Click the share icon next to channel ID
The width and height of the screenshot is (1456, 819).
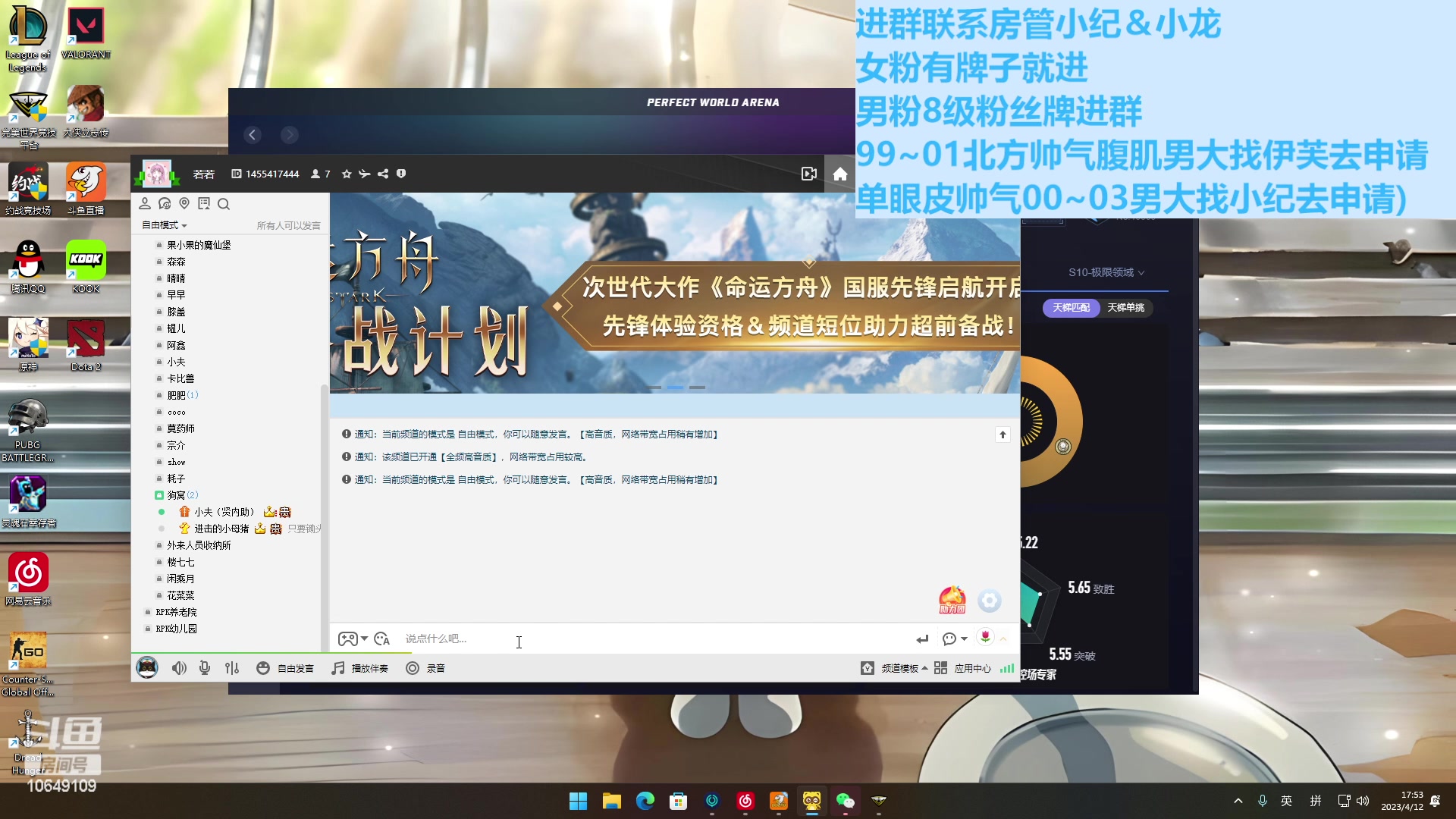coord(383,174)
